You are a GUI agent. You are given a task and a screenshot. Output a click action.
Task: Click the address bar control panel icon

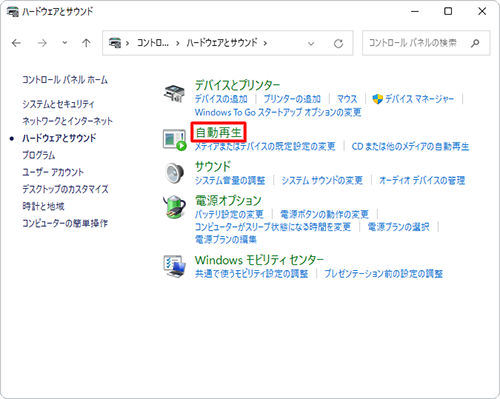point(115,43)
